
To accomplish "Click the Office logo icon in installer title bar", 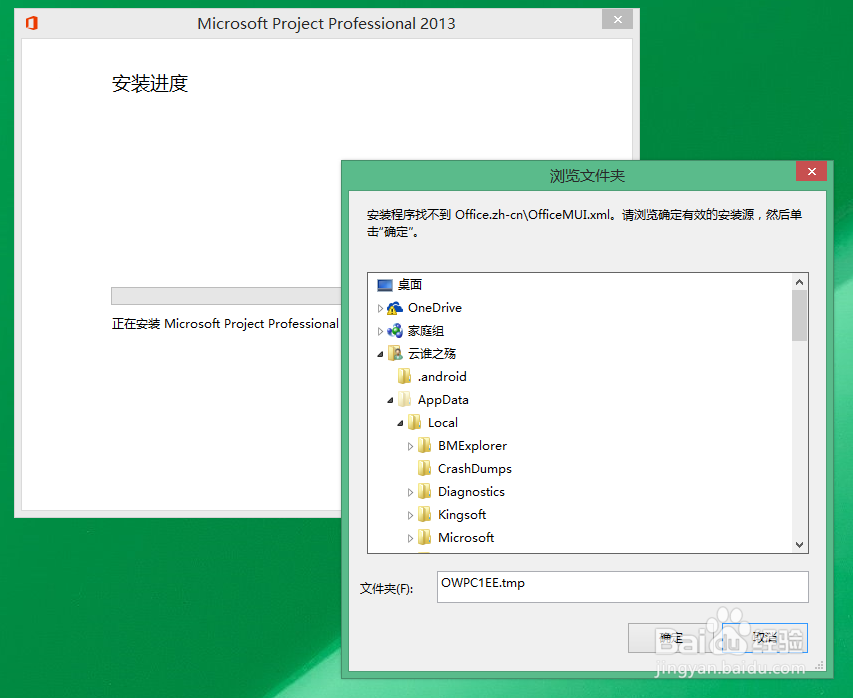I will point(32,23).
